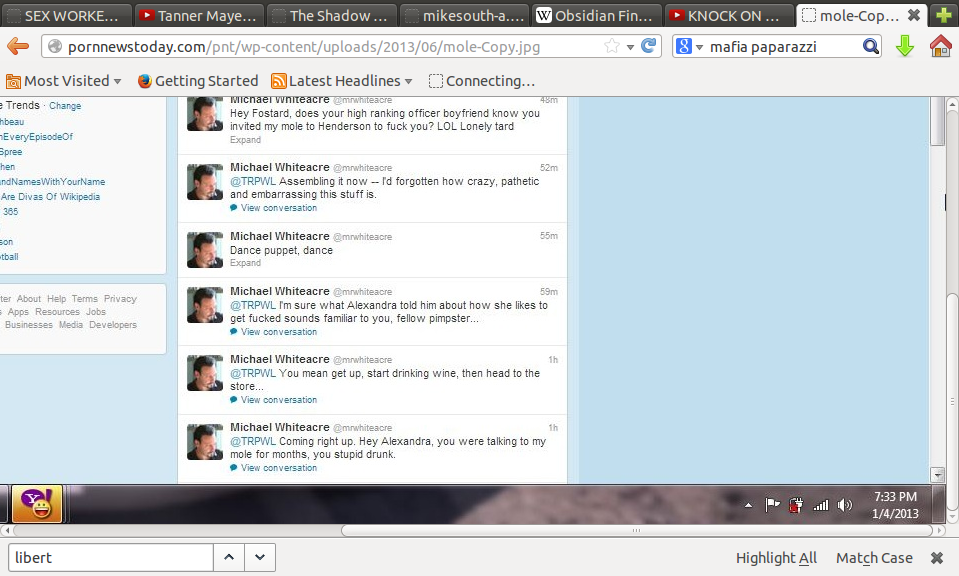This screenshot has height=576, width=959.
Task: Click the 55m tweet timestamp
Action: (x=549, y=236)
